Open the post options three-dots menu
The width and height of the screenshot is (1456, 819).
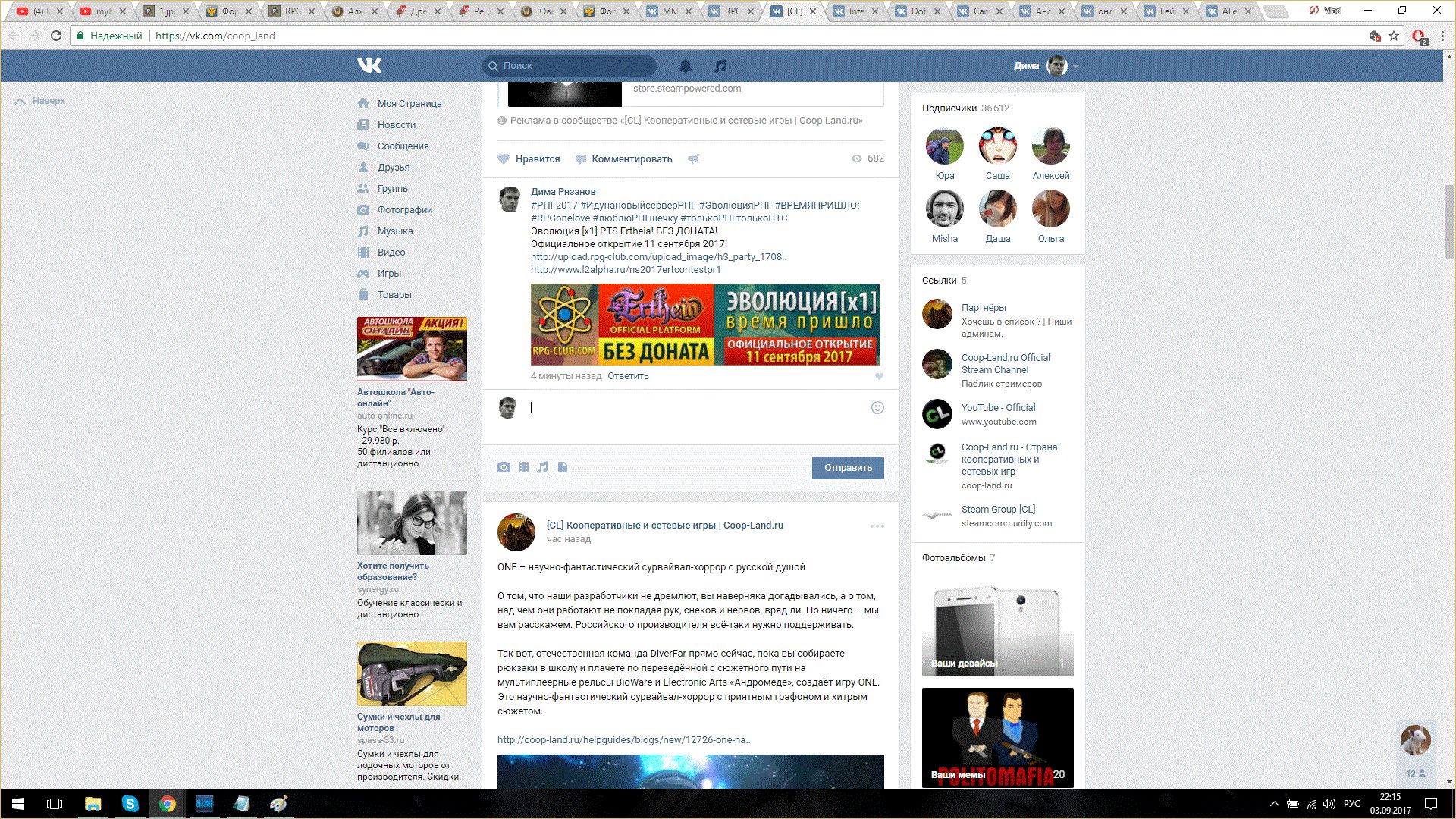coord(877,526)
